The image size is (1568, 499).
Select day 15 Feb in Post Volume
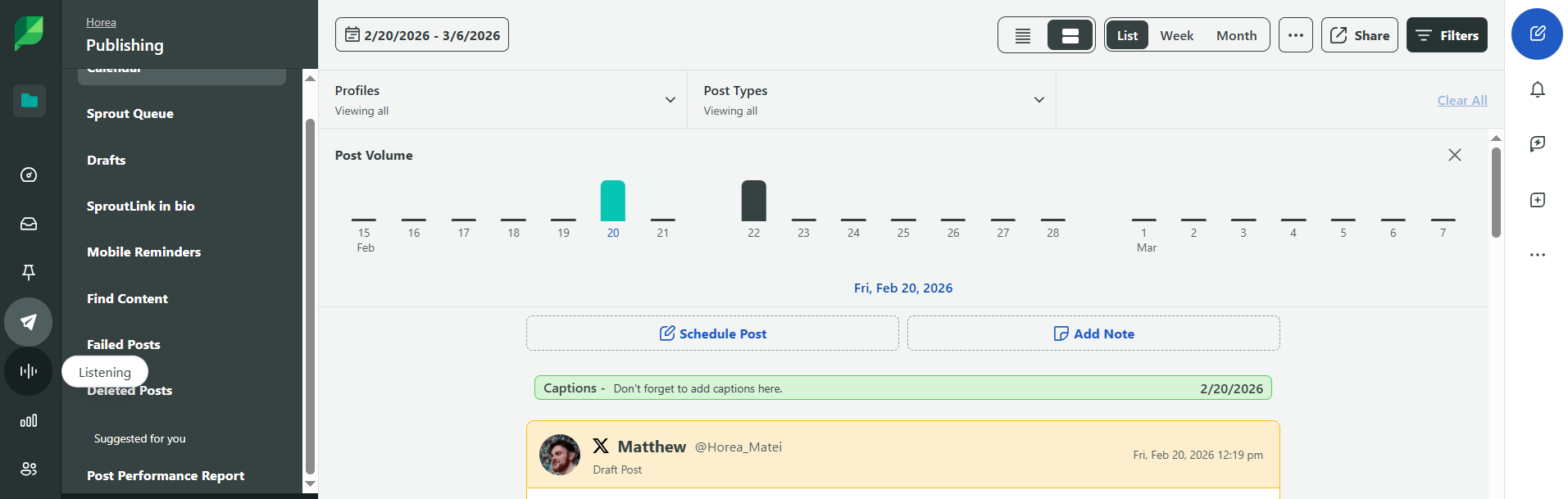click(x=364, y=233)
